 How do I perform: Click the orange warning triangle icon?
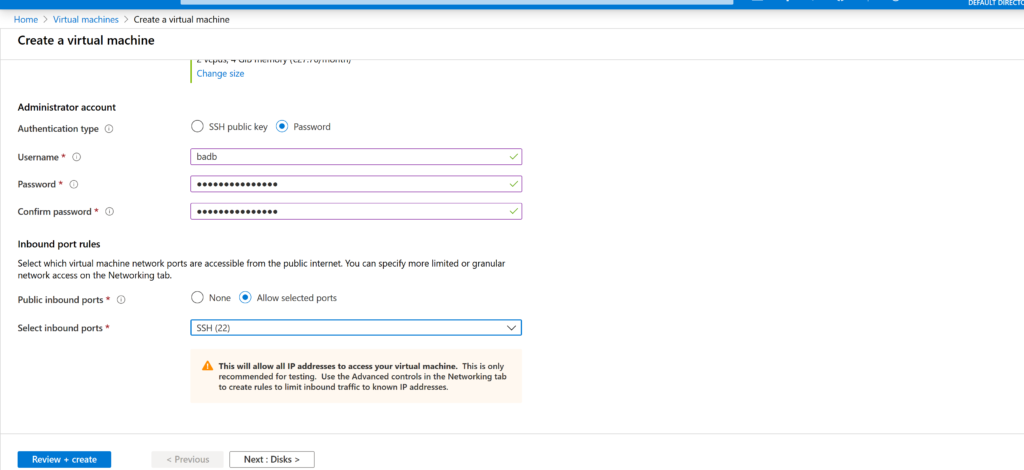tap(207, 366)
